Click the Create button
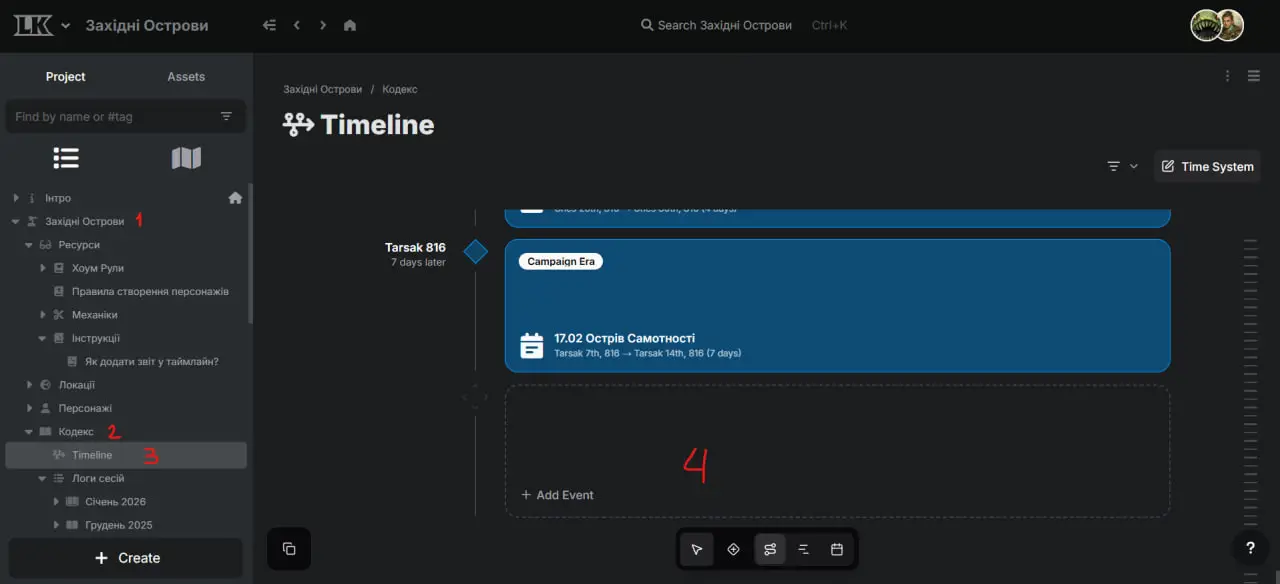Viewport: 1280px width, 584px height. (x=126, y=558)
